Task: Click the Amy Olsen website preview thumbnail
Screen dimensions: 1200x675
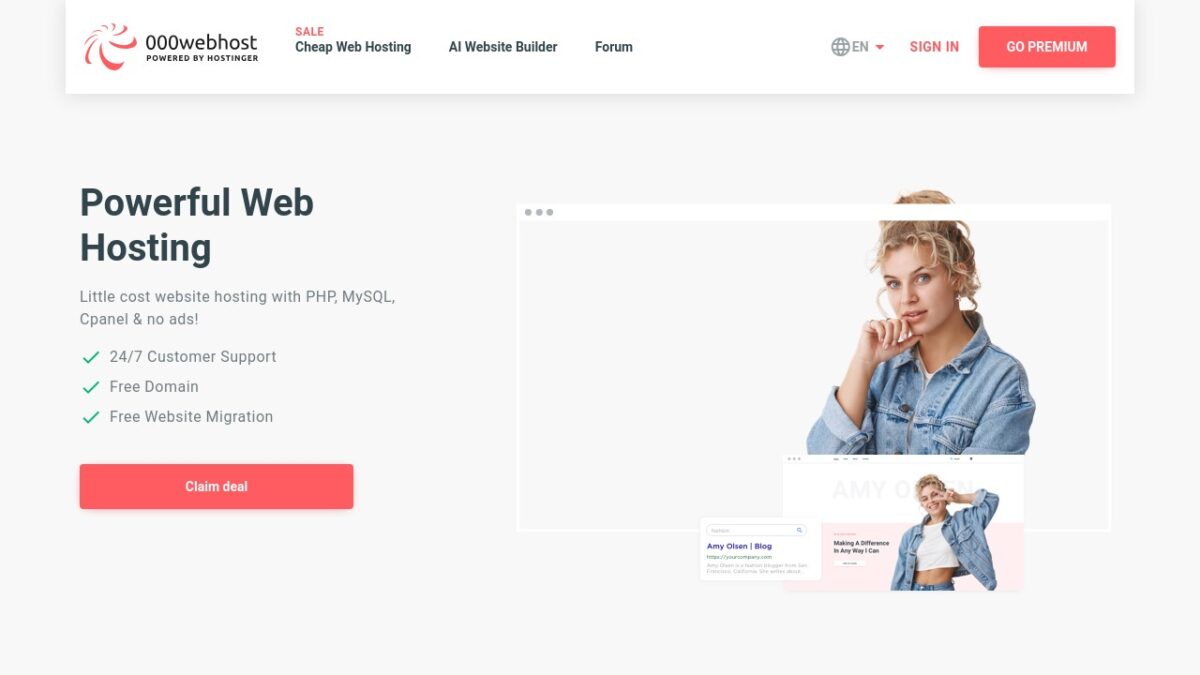Action: tap(903, 522)
